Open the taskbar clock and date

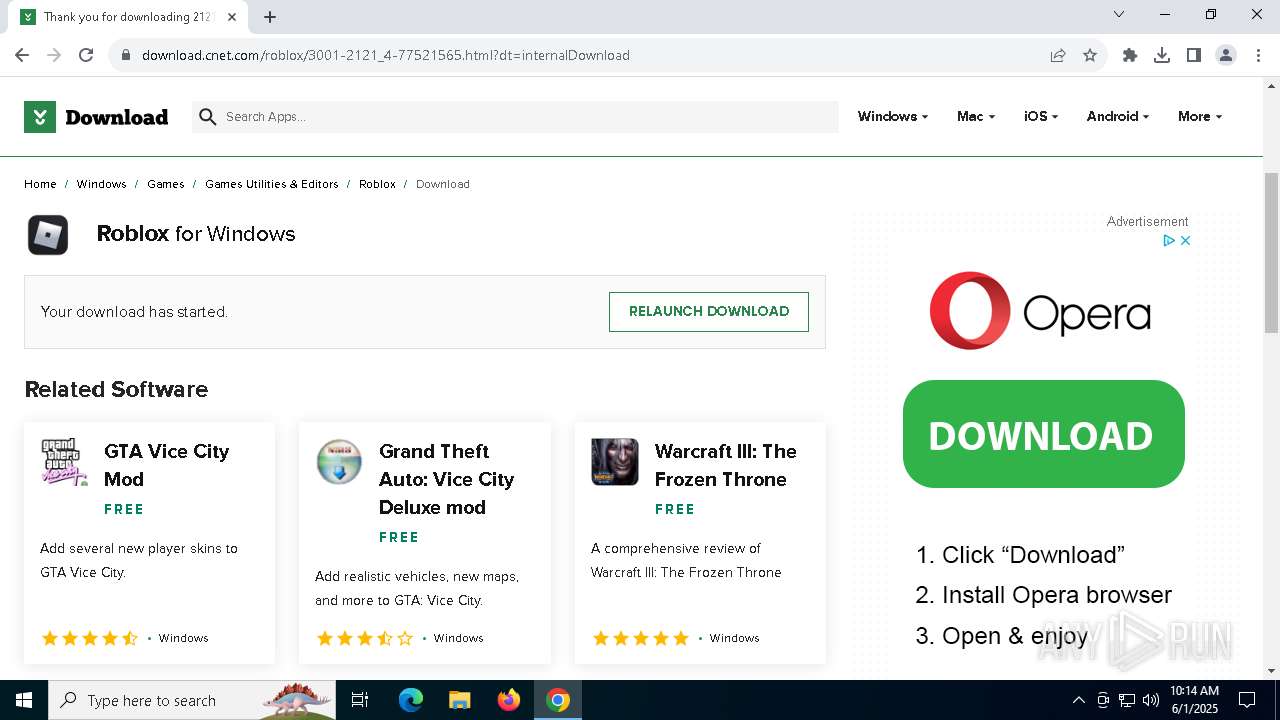tap(1194, 700)
